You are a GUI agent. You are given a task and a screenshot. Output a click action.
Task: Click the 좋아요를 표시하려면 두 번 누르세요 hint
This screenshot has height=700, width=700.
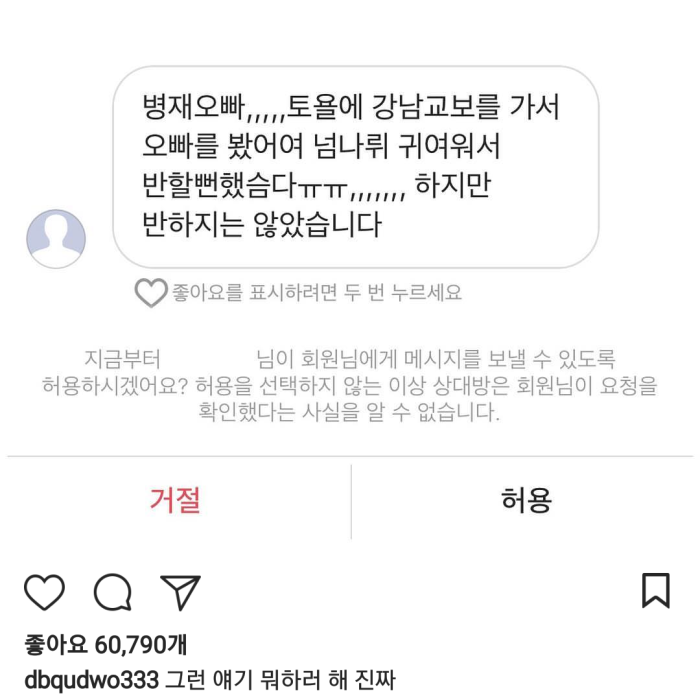[317, 293]
